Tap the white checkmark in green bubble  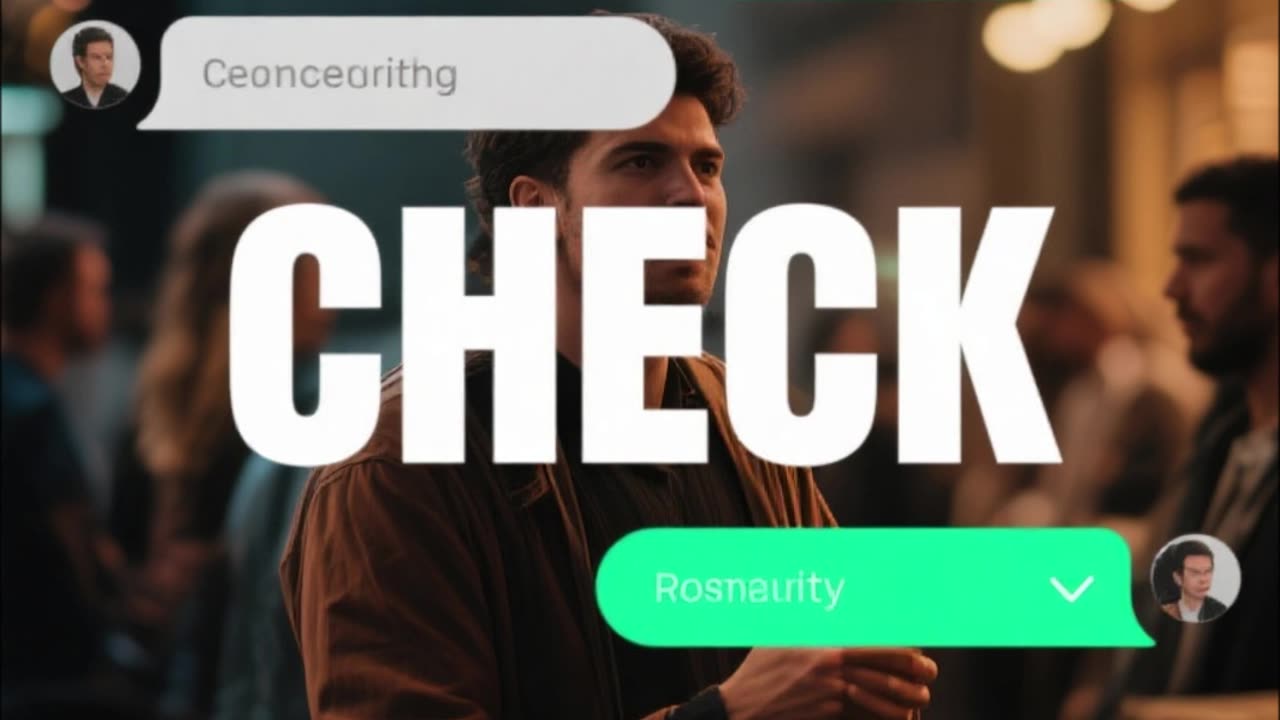1072,588
